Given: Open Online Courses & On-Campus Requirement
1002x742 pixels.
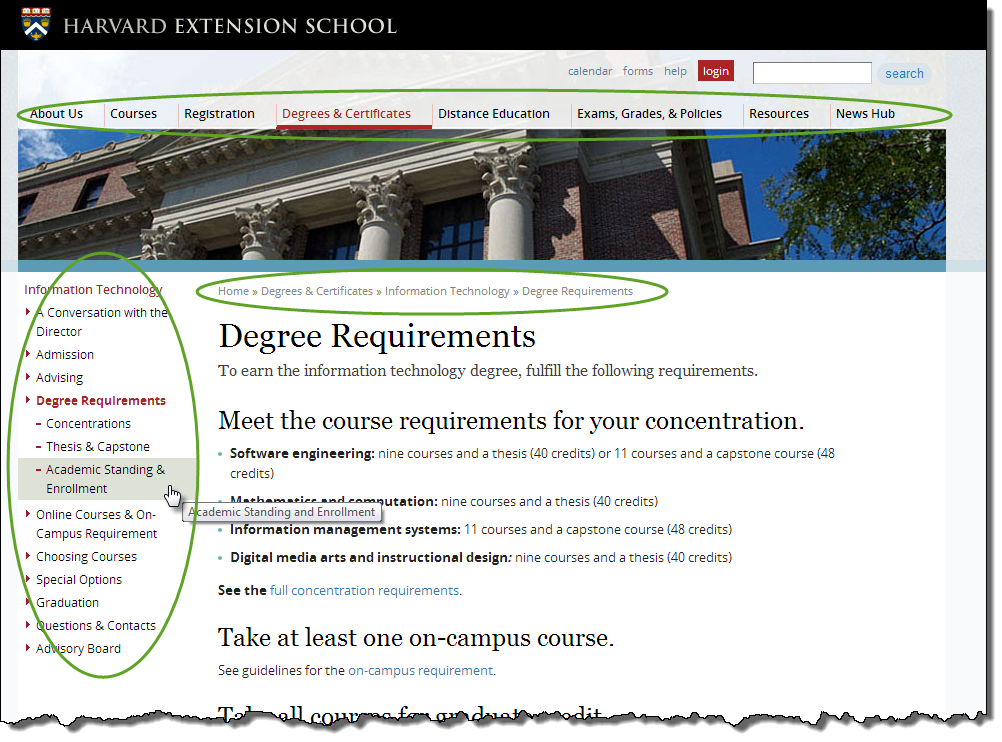Looking at the screenshot, I should 96,524.
